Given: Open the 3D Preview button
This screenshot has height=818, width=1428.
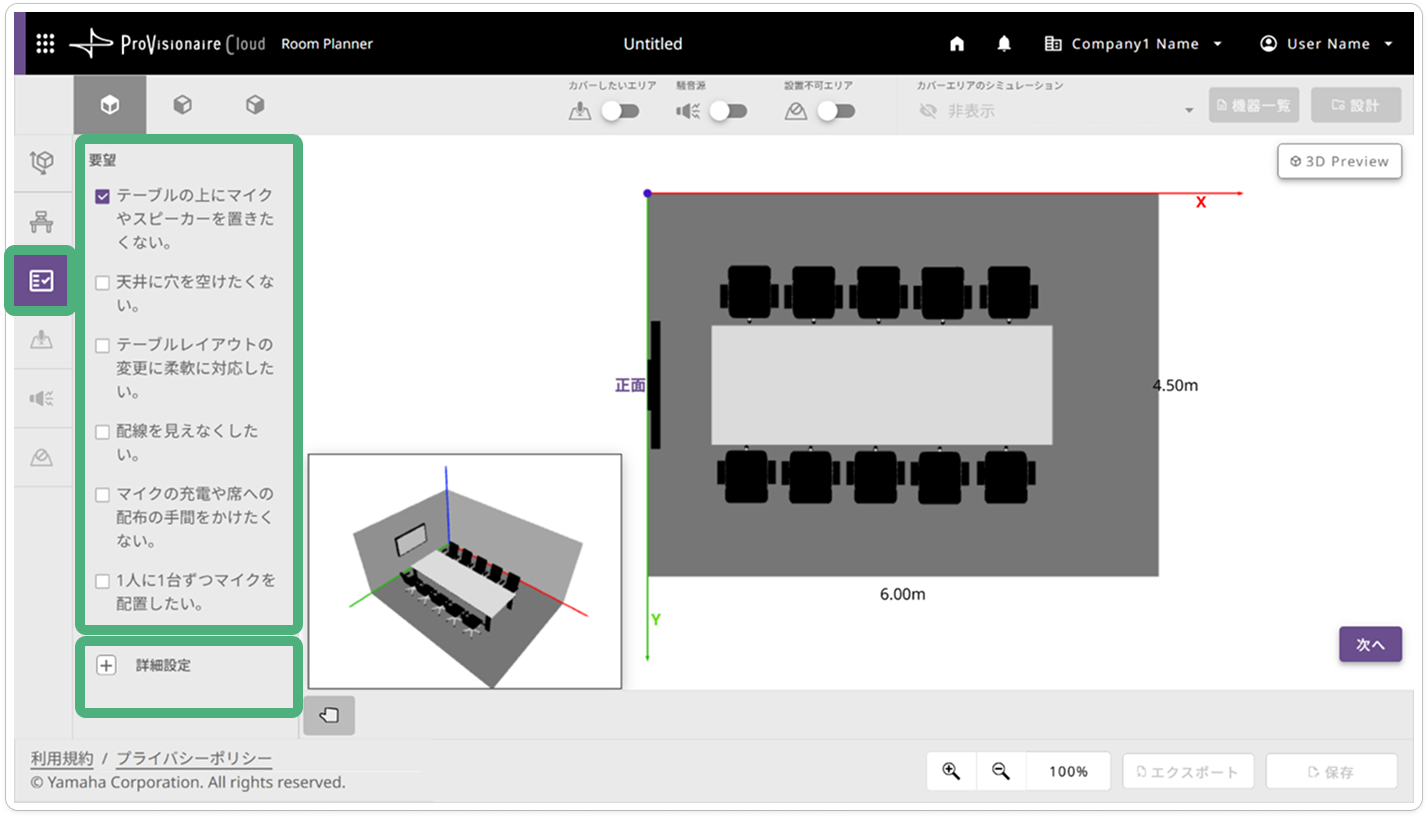Looking at the screenshot, I should coord(1339,161).
